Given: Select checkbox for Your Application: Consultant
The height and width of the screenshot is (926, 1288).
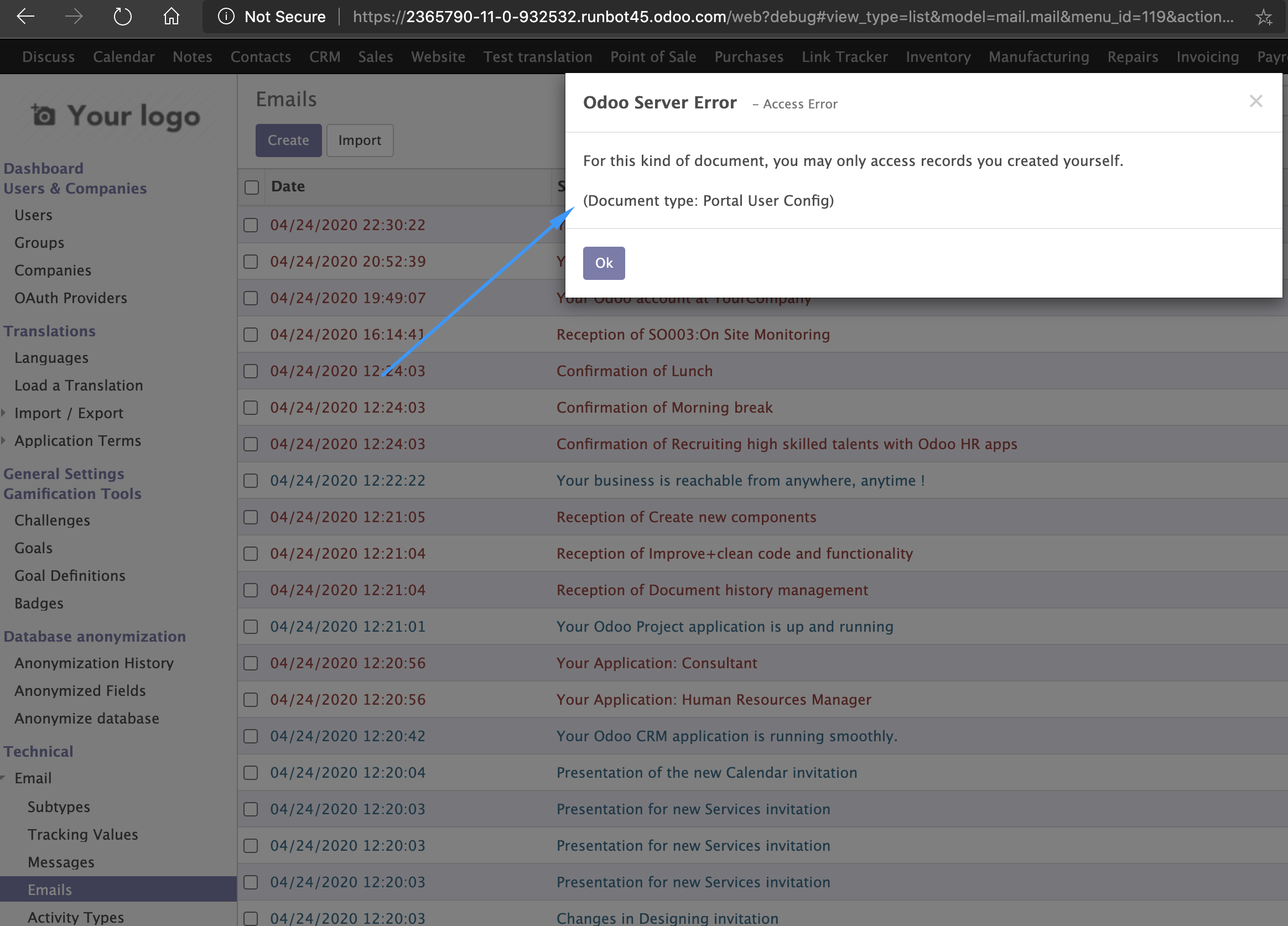Looking at the screenshot, I should [251, 663].
